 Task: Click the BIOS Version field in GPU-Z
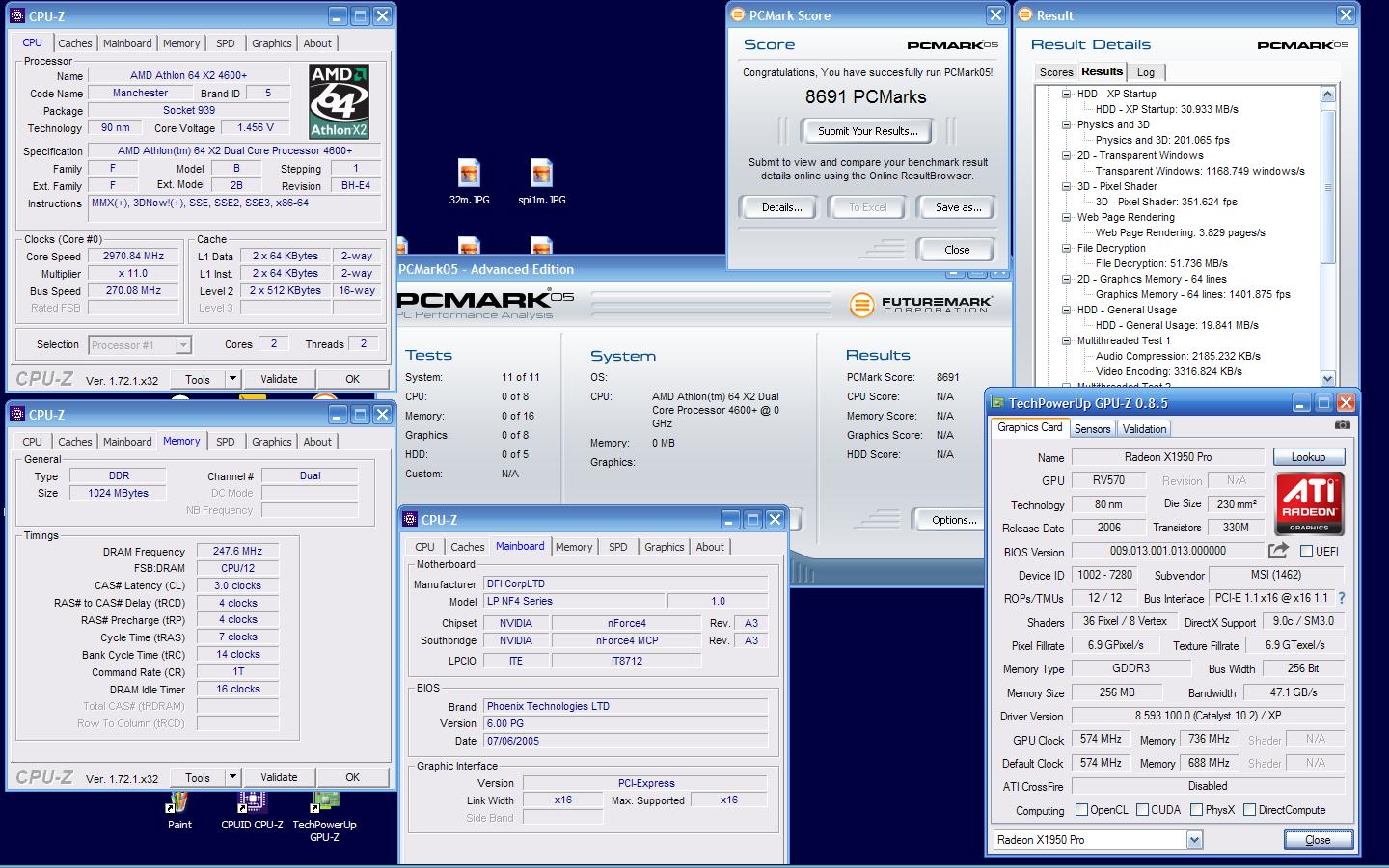pyautogui.click(x=1168, y=551)
